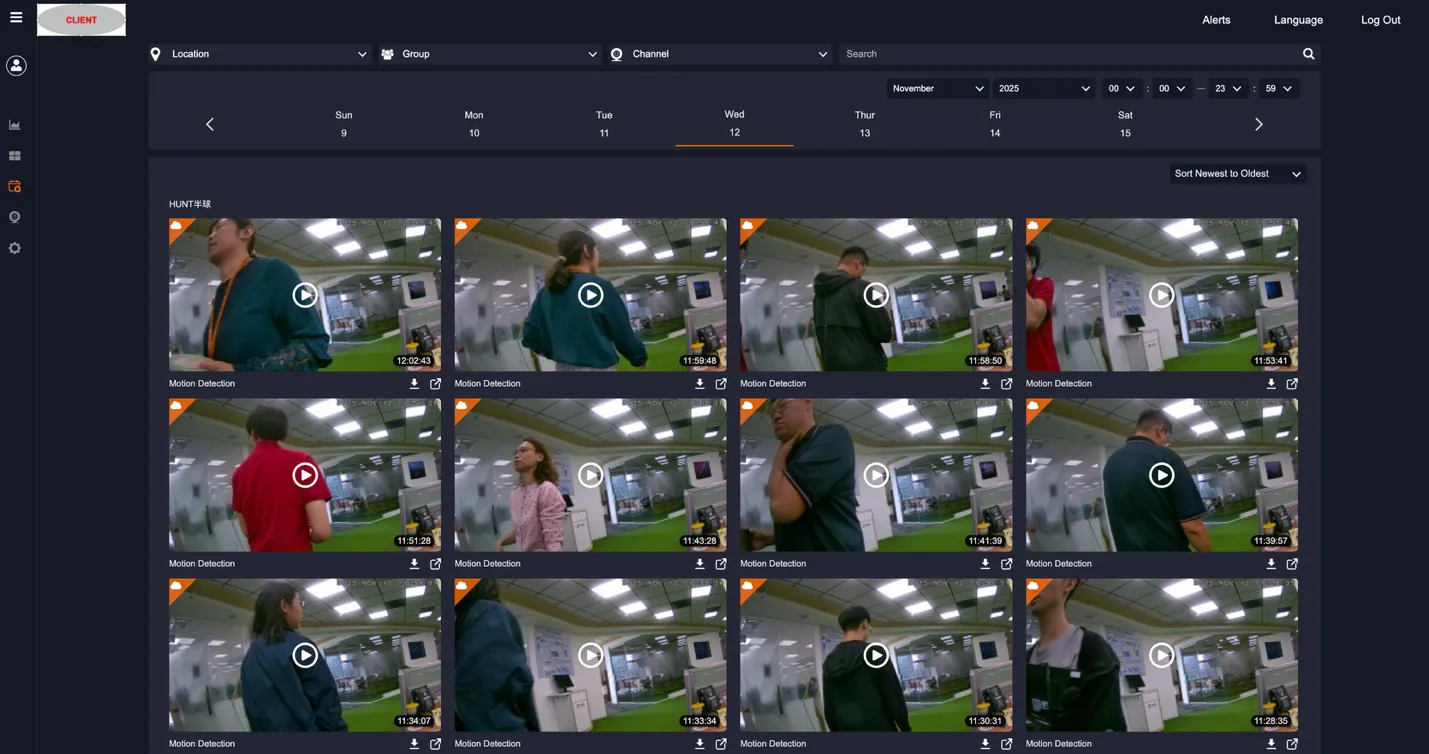1429x754 pixels.
Task: Open the analytics chart view in the sidebar
Action: (x=14, y=124)
